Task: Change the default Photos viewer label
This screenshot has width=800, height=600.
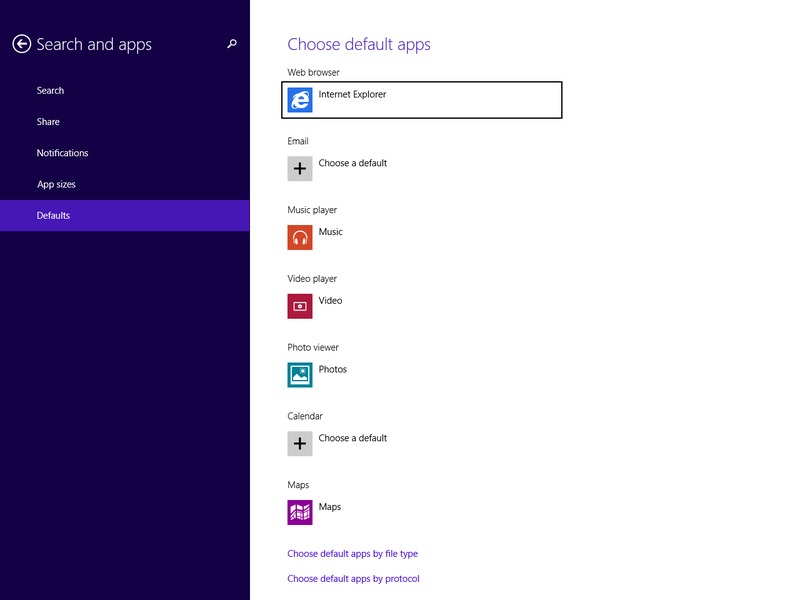Action: [333, 369]
